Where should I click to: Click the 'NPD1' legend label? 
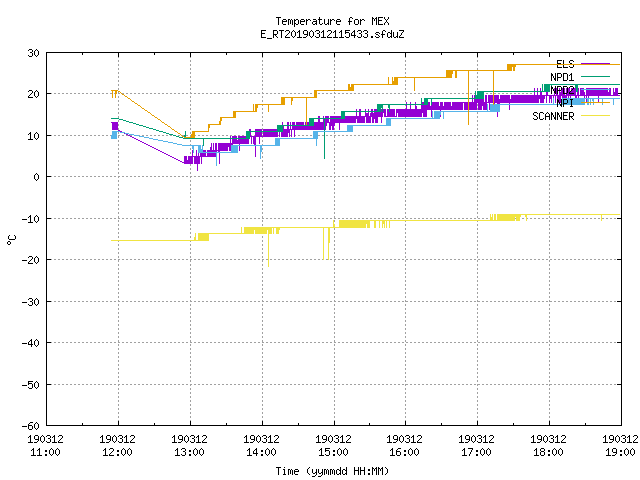click(x=562, y=77)
